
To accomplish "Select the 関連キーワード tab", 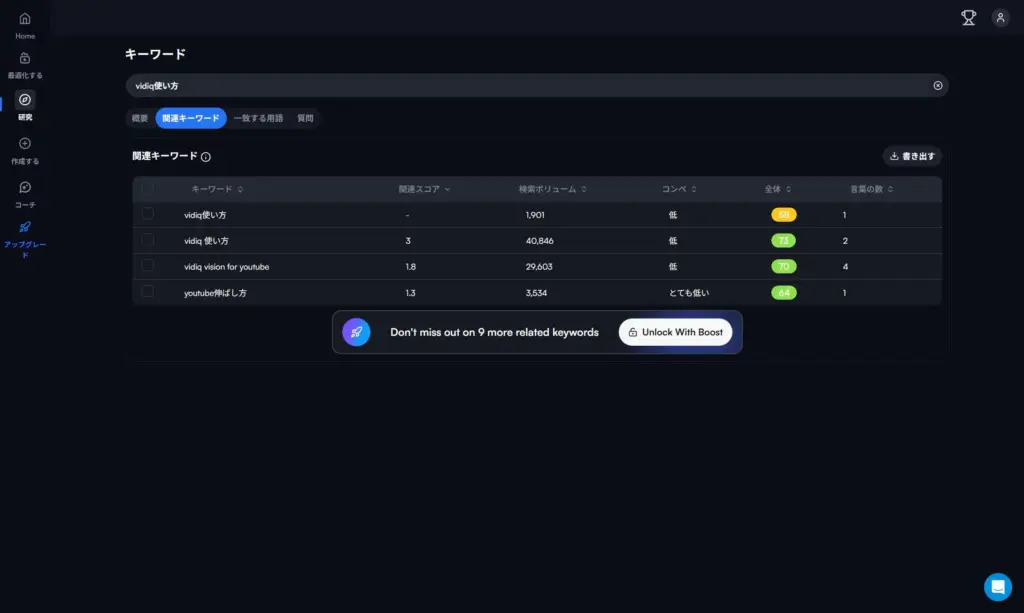I will click(x=191, y=118).
